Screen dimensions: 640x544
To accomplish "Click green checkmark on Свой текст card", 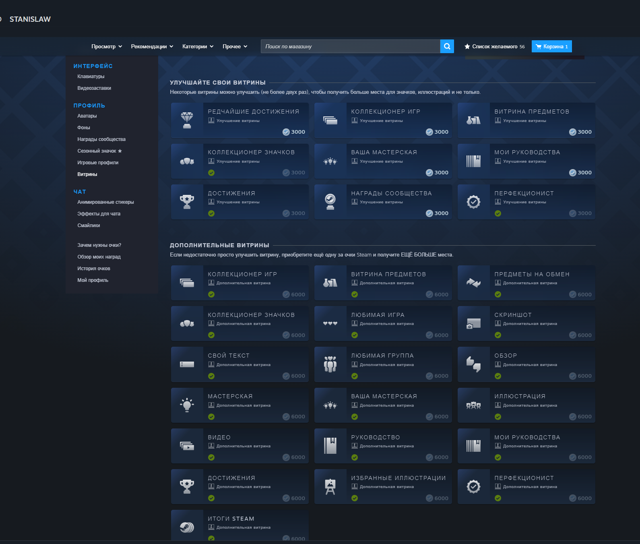I will coord(211,376).
